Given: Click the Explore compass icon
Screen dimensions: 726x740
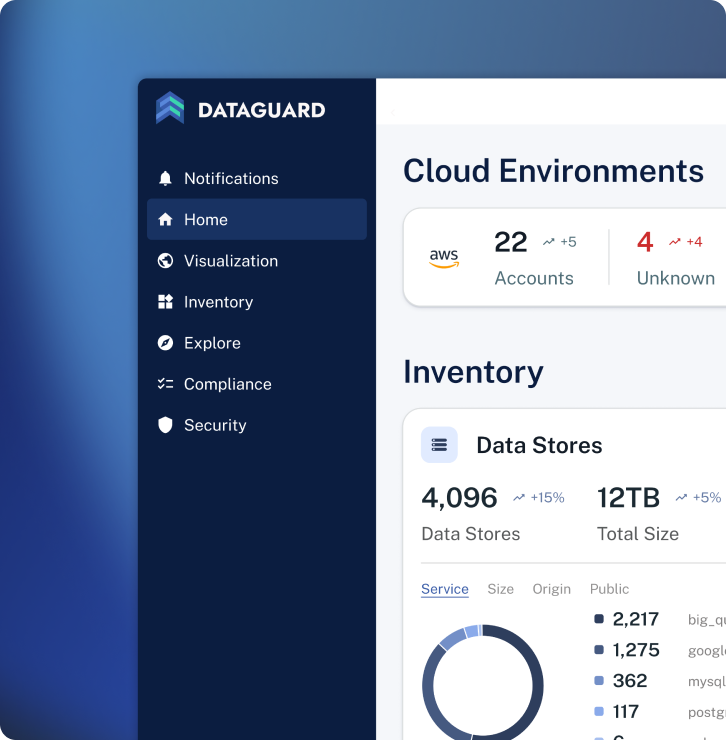Looking at the screenshot, I should click(x=166, y=342).
